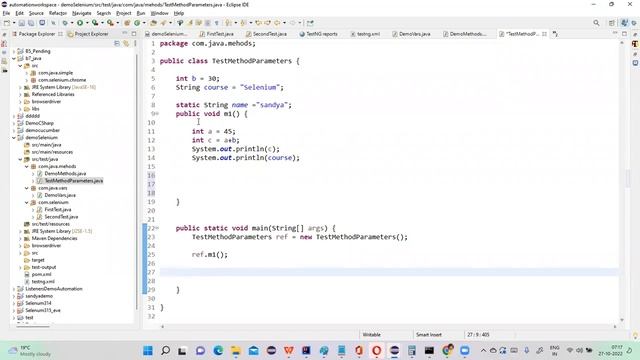
Task: Click the Save toolbar icon
Action: coord(22,23)
